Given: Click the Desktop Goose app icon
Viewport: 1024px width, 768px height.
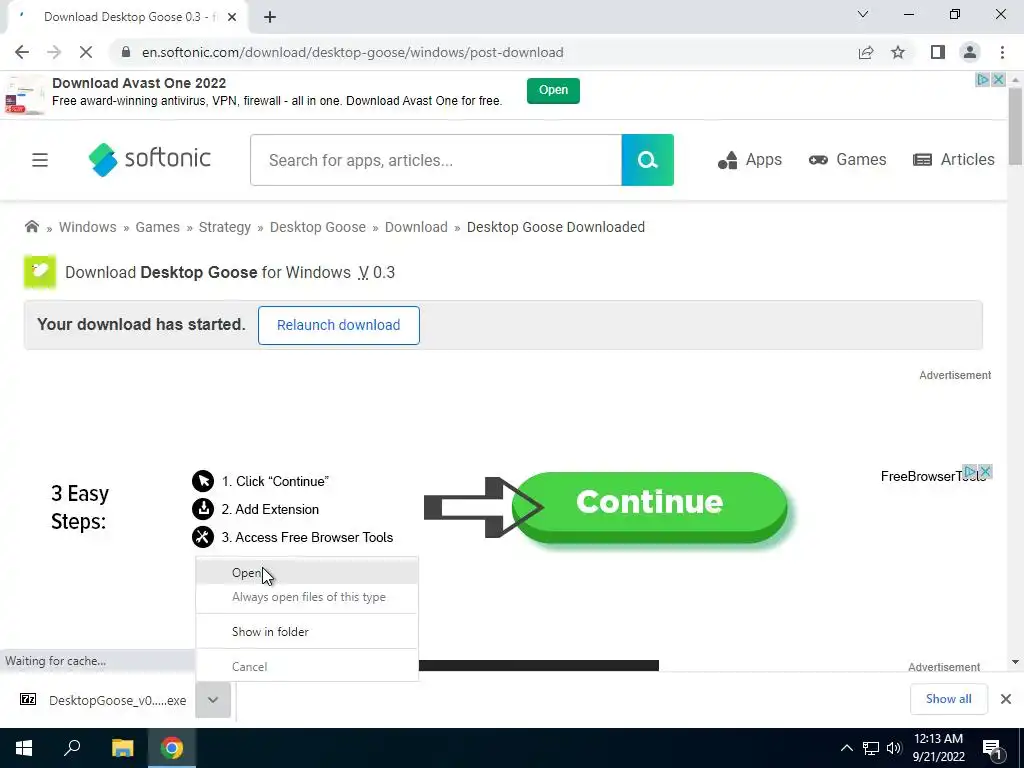Looking at the screenshot, I should pyautogui.click(x=40, y=272).
